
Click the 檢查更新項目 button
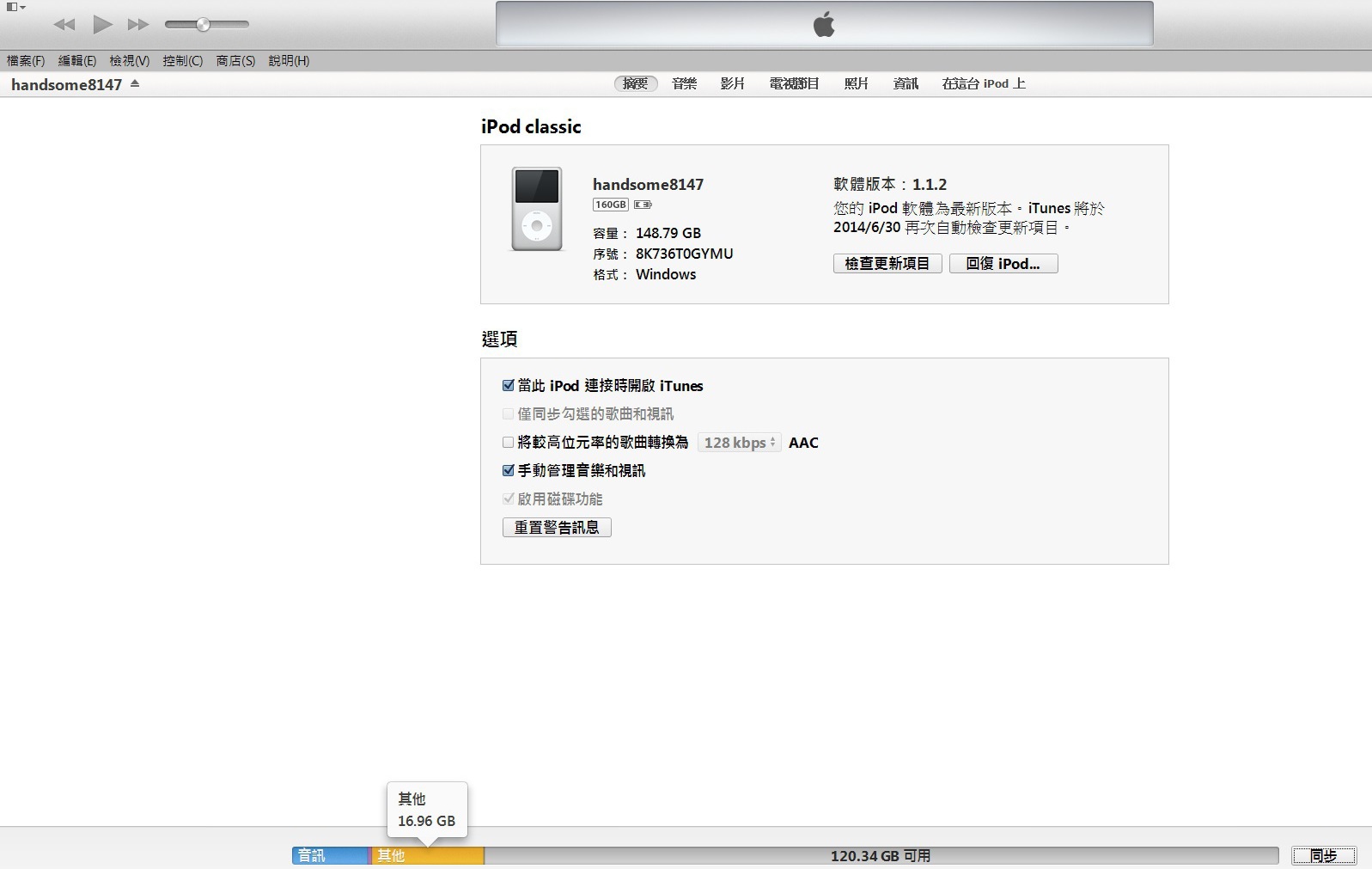[887, 264]
